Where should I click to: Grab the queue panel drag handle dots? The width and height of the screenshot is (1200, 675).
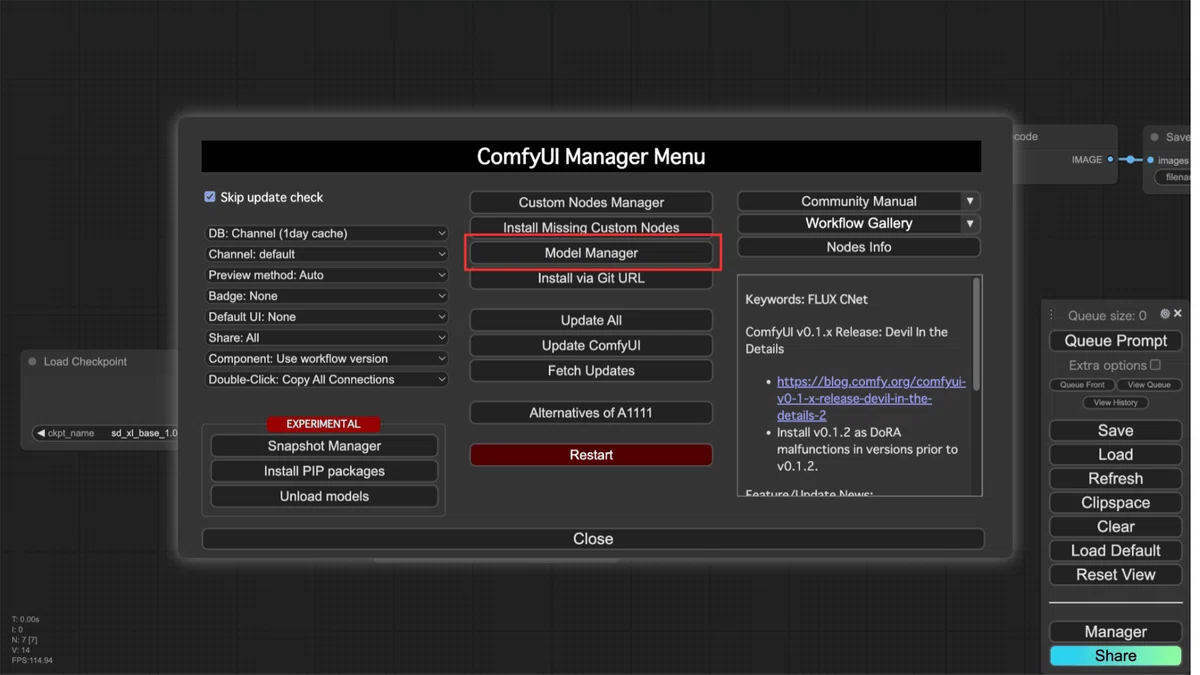tap(1051, 315)
